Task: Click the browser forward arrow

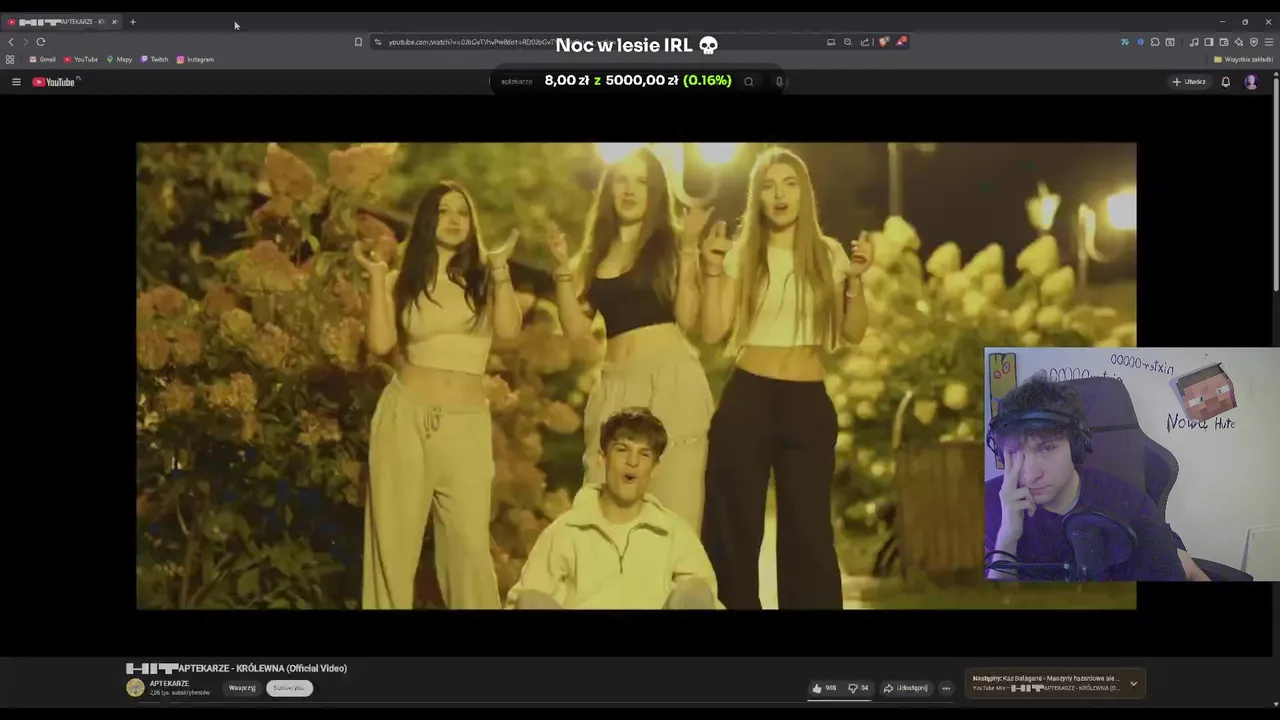Action: 25,42
